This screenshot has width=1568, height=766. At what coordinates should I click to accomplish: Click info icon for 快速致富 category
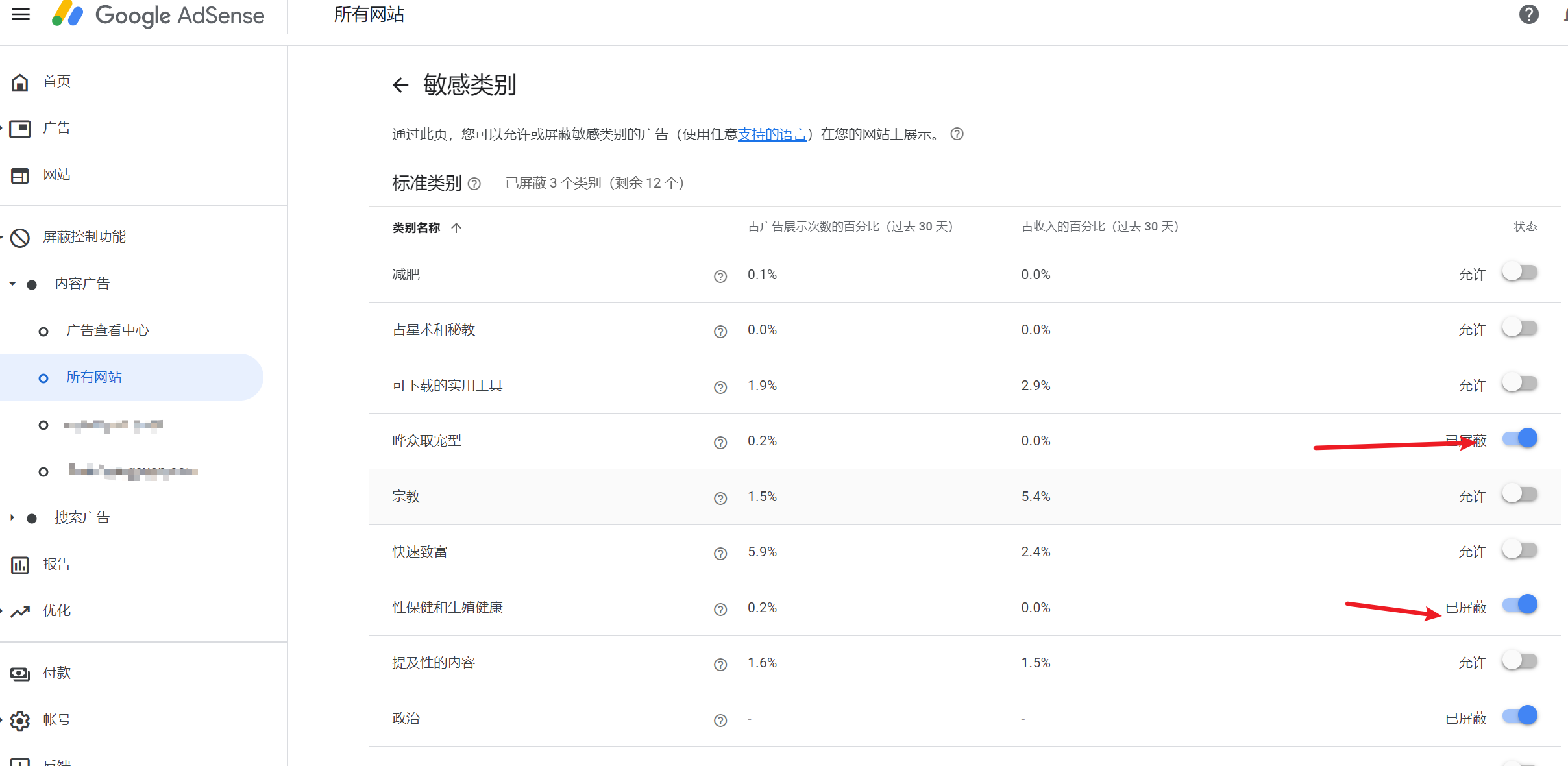[x=720, y=553]
